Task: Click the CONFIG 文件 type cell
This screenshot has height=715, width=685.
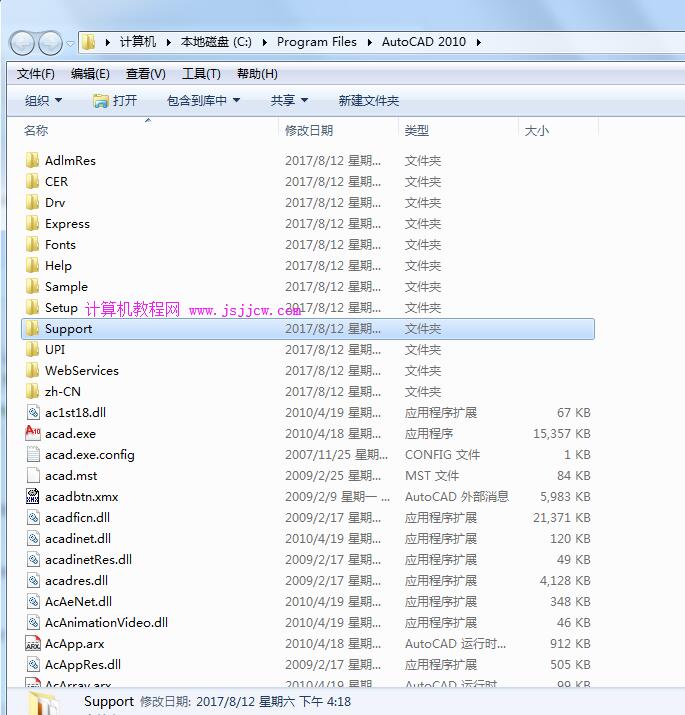Action: (x=442, y=455)
